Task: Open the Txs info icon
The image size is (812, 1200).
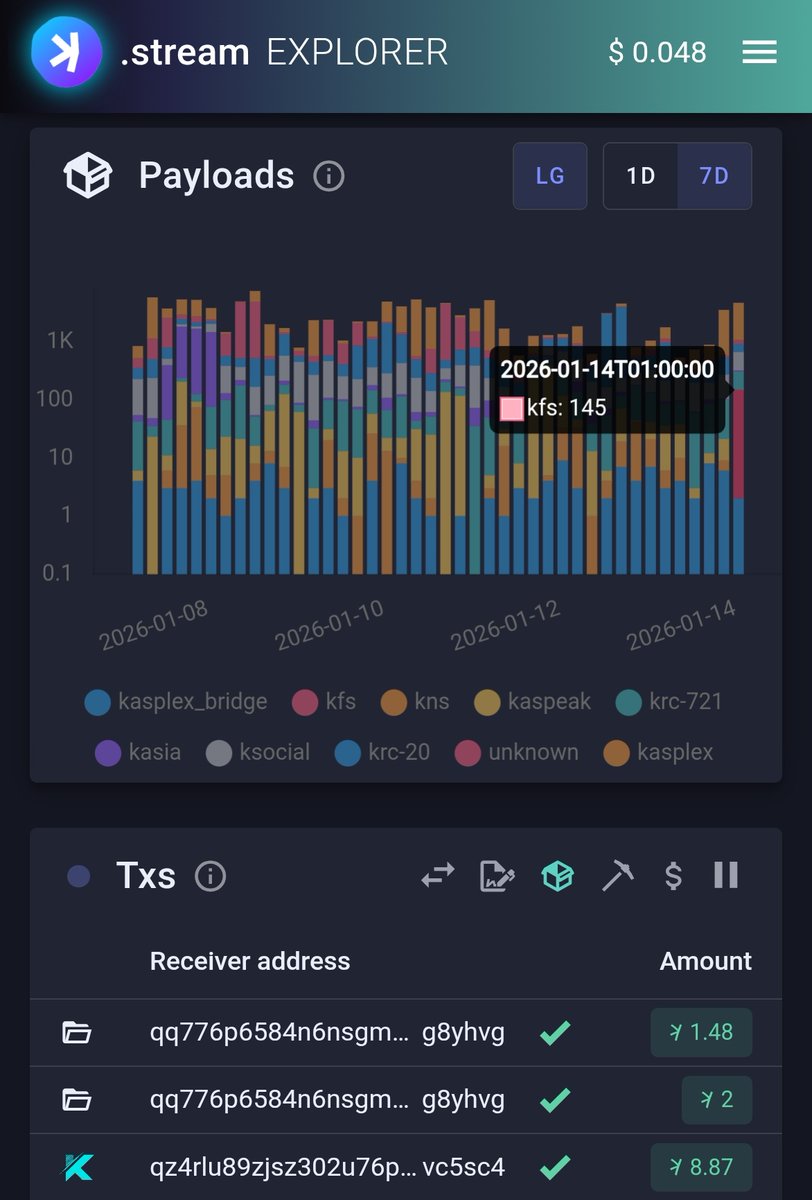Action: [210, 877]
